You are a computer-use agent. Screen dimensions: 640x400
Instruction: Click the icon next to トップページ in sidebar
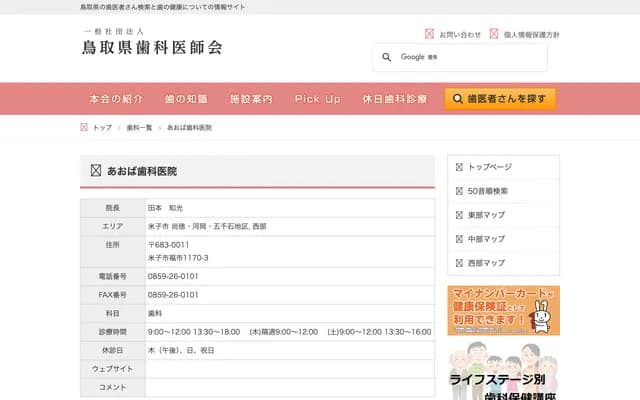(x=459, y=167)
